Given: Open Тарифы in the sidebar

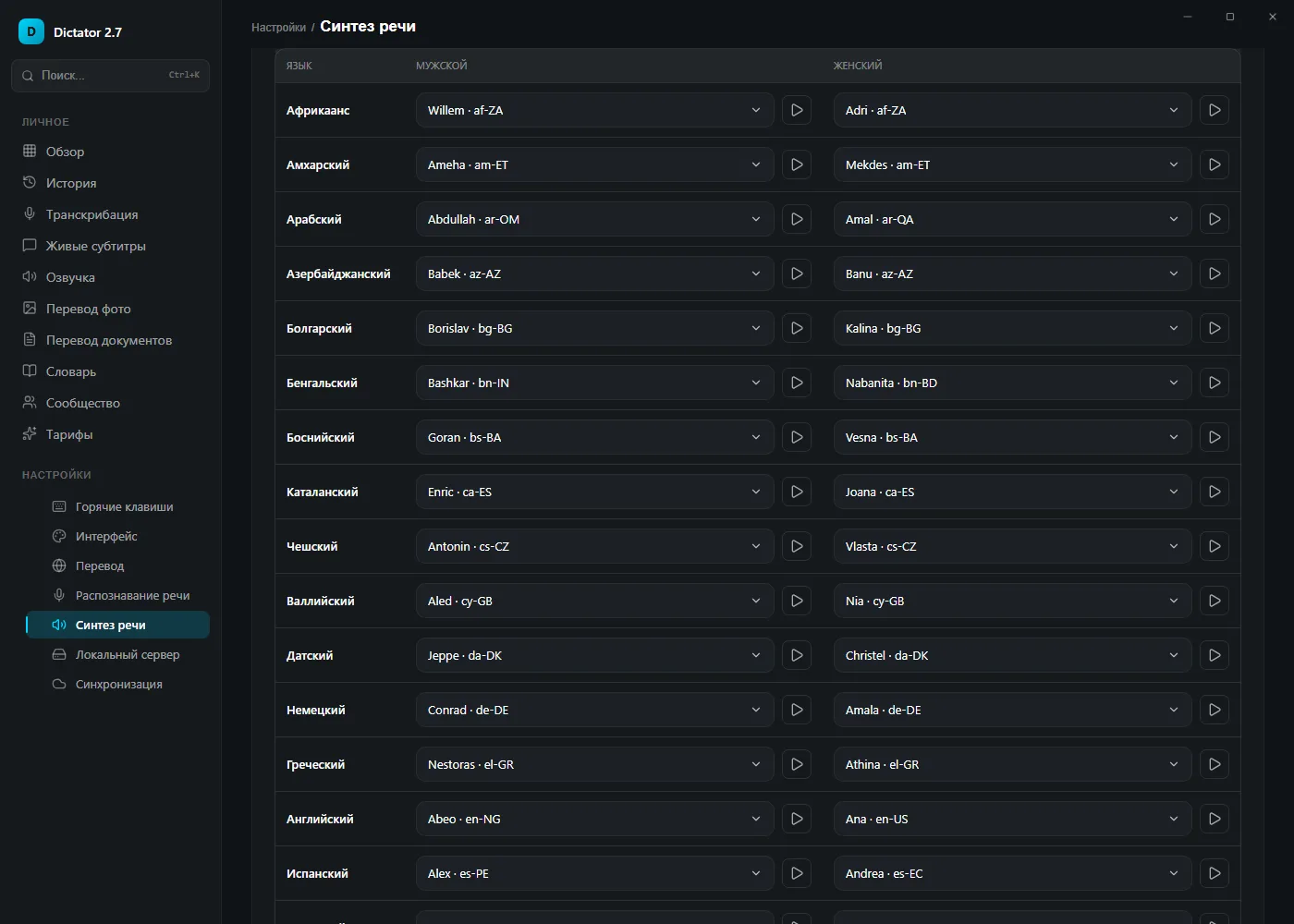Looking at the screenshot, I should click(x=110, y=434).
